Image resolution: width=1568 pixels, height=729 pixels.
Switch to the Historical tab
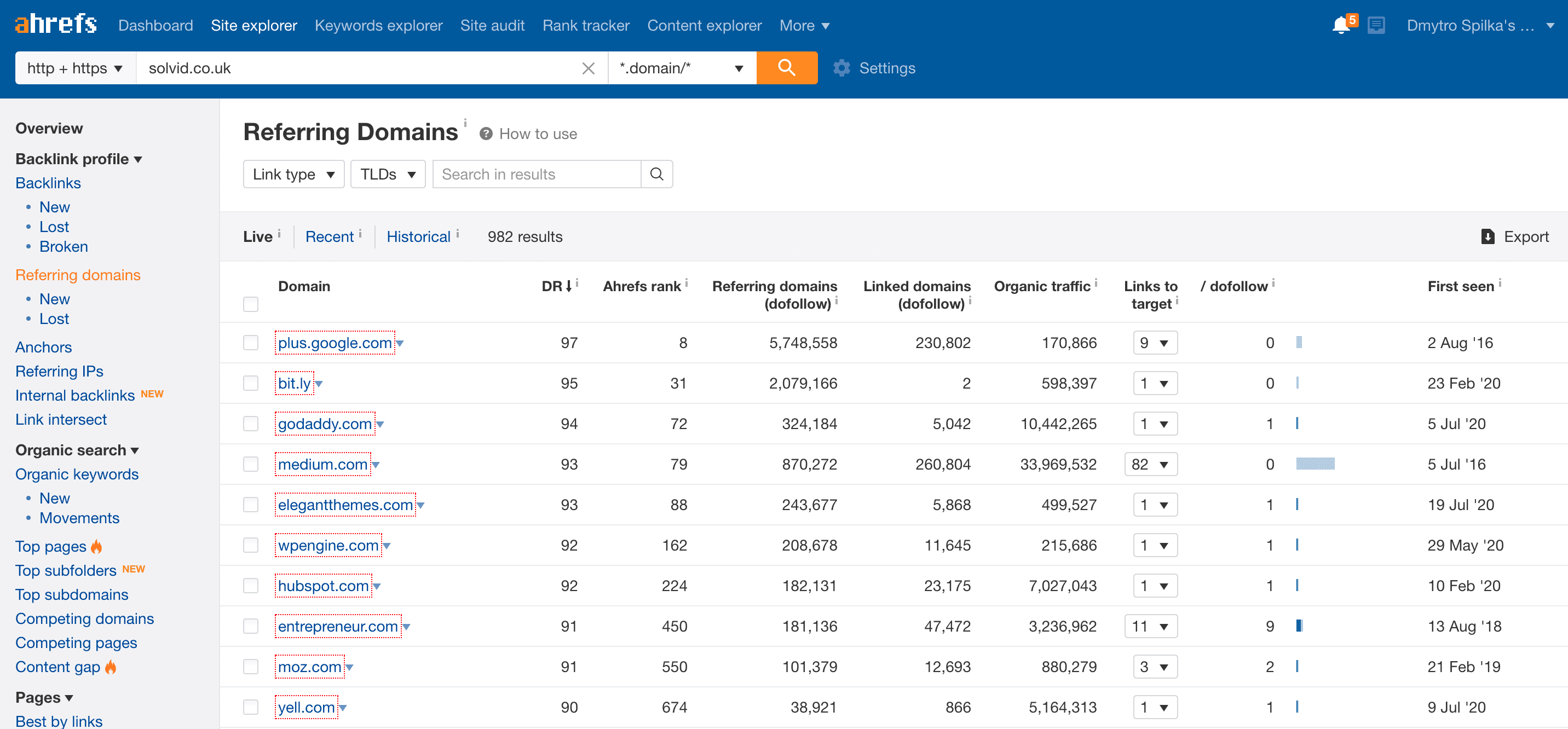click(418, 237)
